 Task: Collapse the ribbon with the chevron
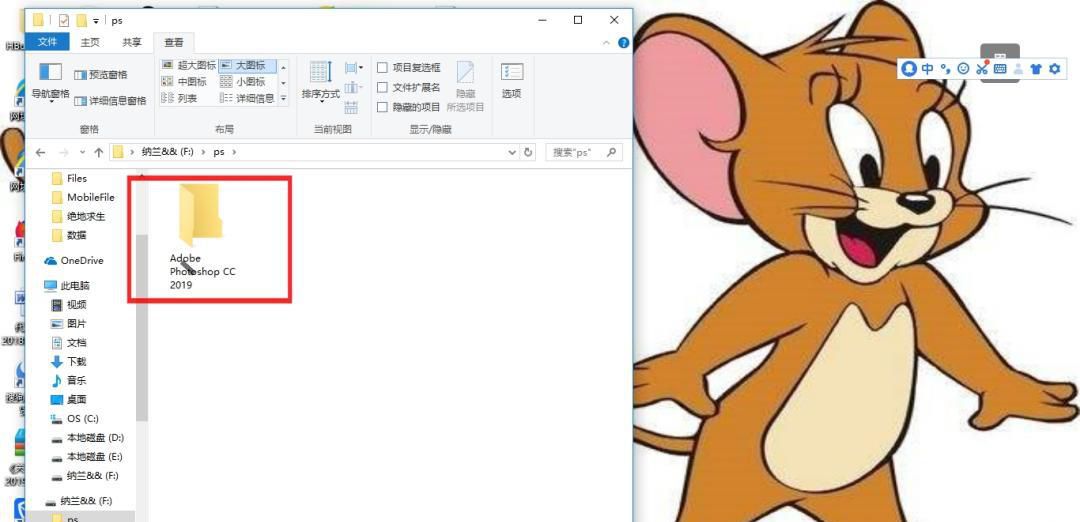(x=607, y=43)
